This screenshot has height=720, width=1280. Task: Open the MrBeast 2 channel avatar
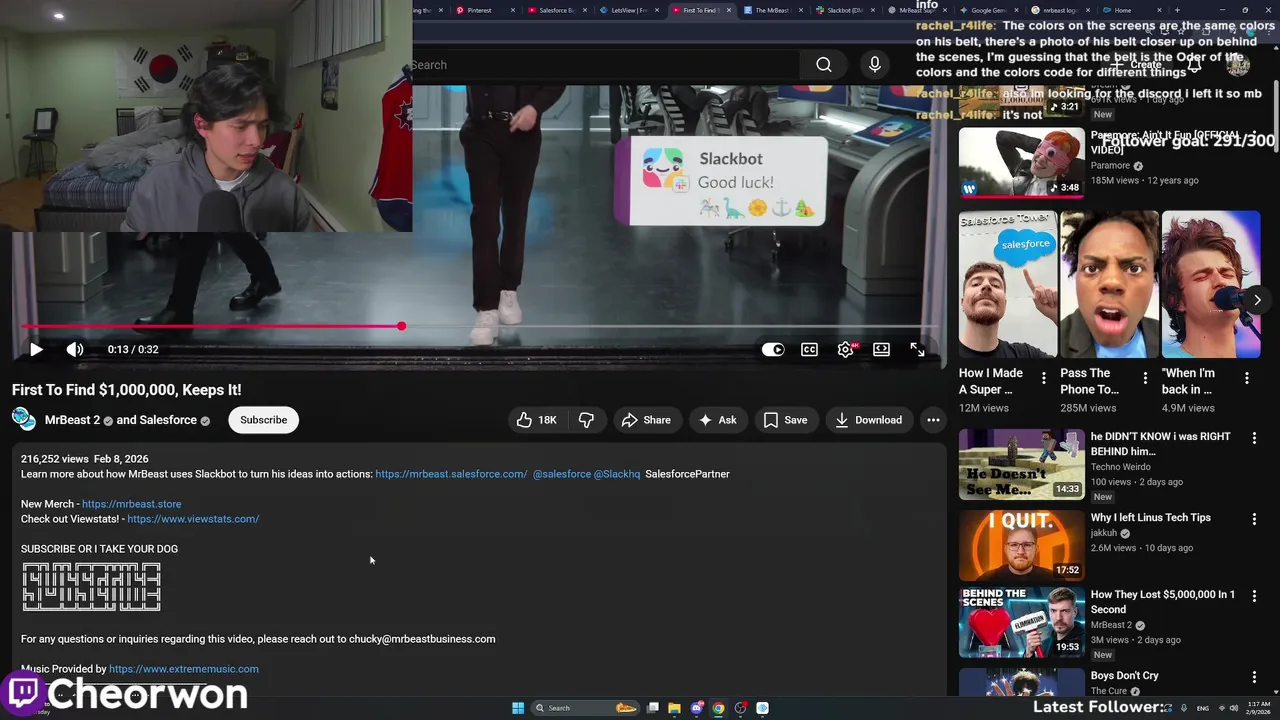click(24, 420)
